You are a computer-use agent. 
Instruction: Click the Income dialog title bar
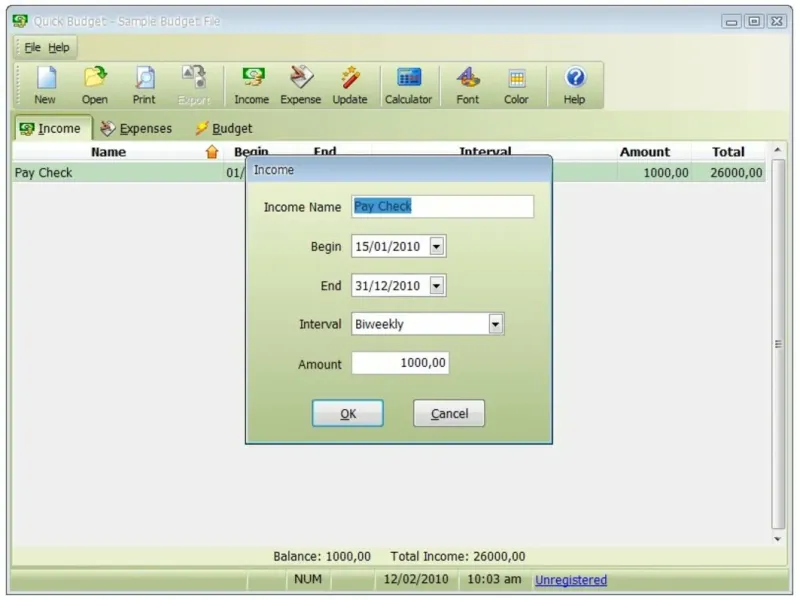pos(399,170)
